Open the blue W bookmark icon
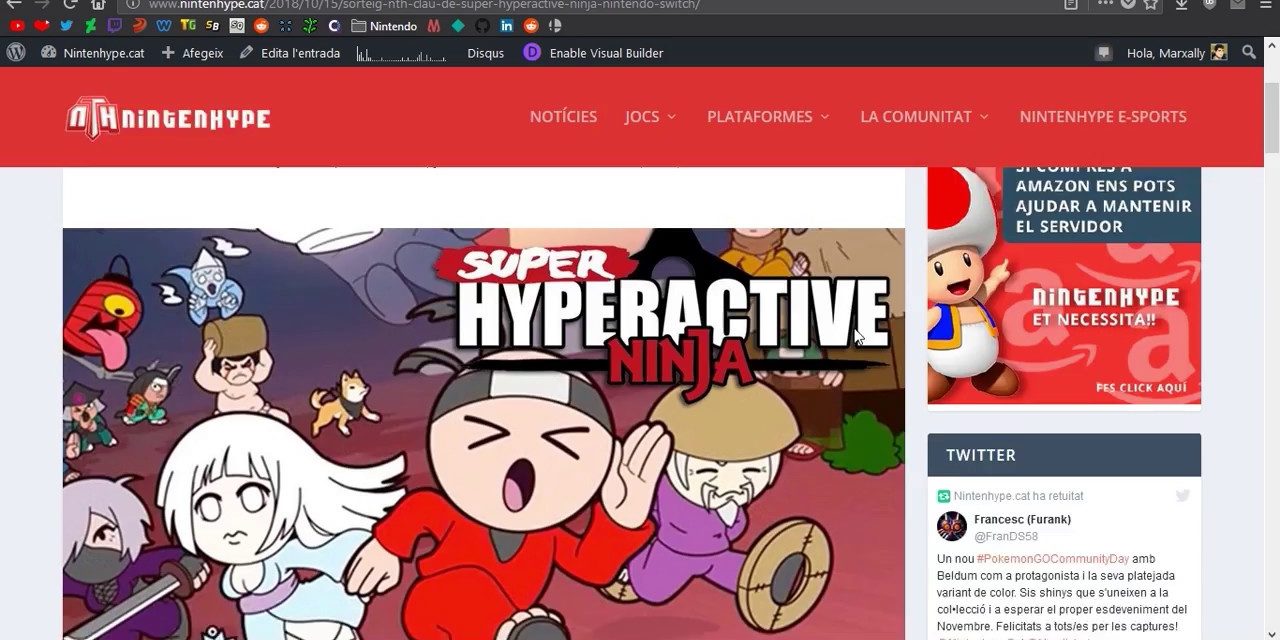Screen dimensions: 1280x640 pyautogui.click(x=164, y=26)
